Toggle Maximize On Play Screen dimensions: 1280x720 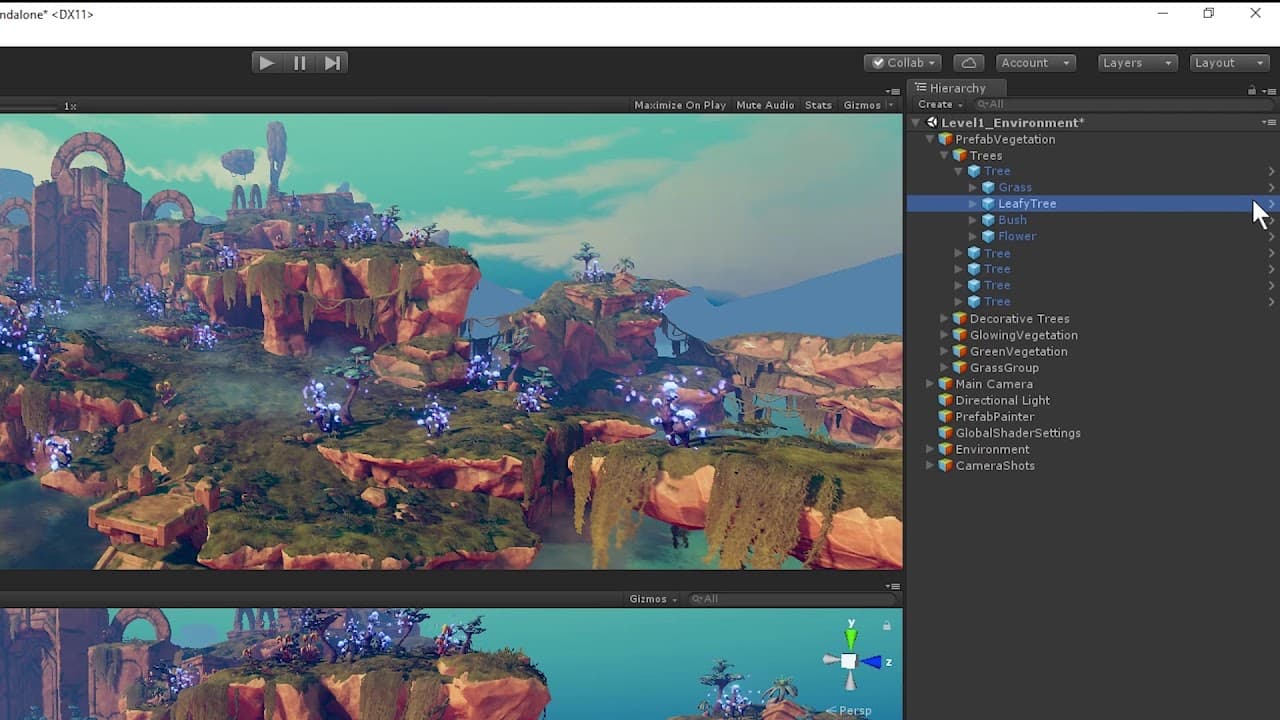pos(680,105)
